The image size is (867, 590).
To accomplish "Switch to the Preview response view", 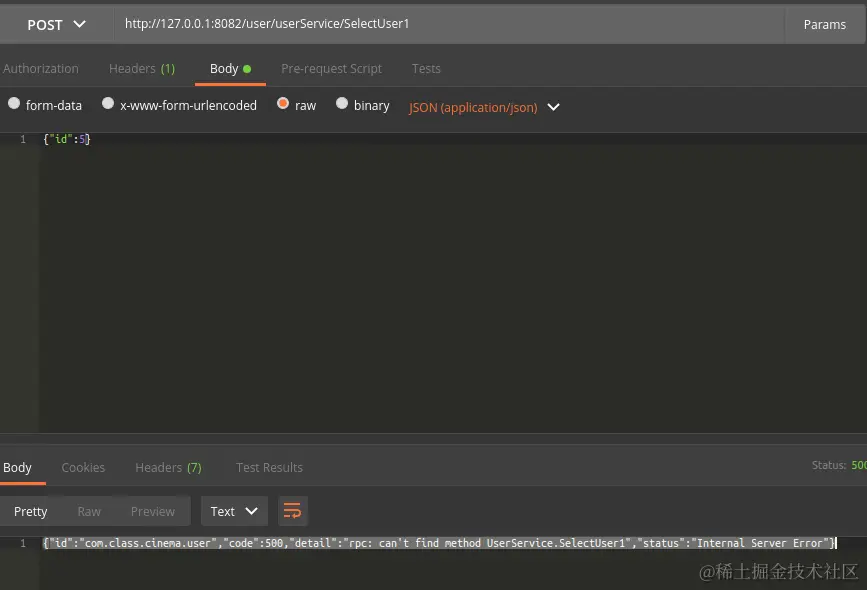I will tap(152, 511).
